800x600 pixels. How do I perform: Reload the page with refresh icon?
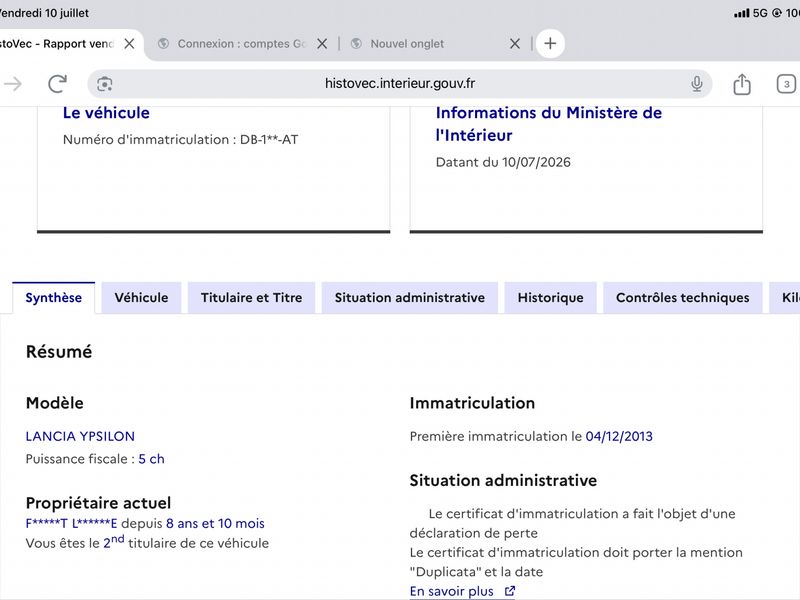[57, 84]
